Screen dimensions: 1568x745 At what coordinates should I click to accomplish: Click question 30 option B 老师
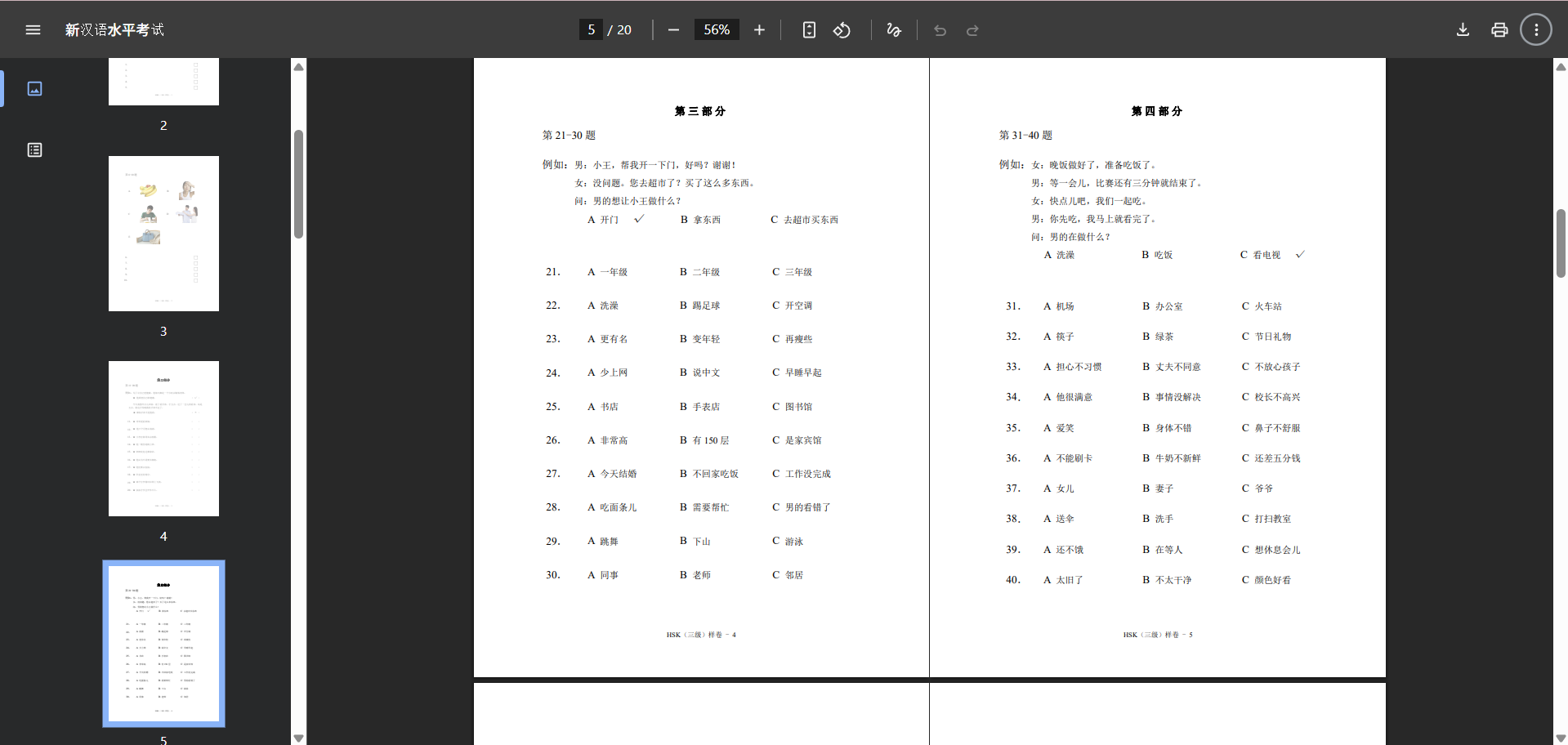695,575
